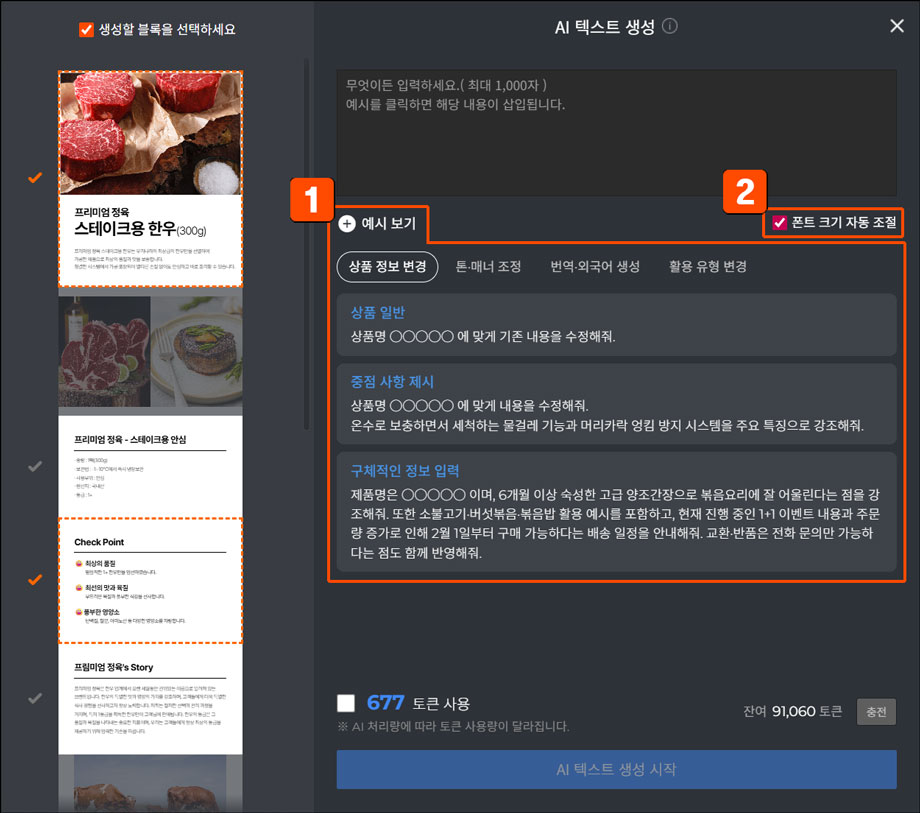Click into the prompt text input area

(615, 132)
